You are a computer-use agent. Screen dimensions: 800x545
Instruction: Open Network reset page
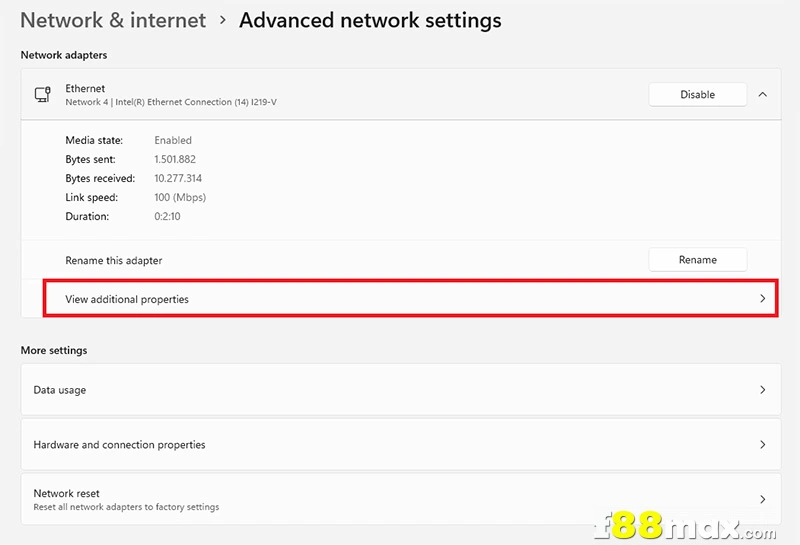(x=401, y=499)
